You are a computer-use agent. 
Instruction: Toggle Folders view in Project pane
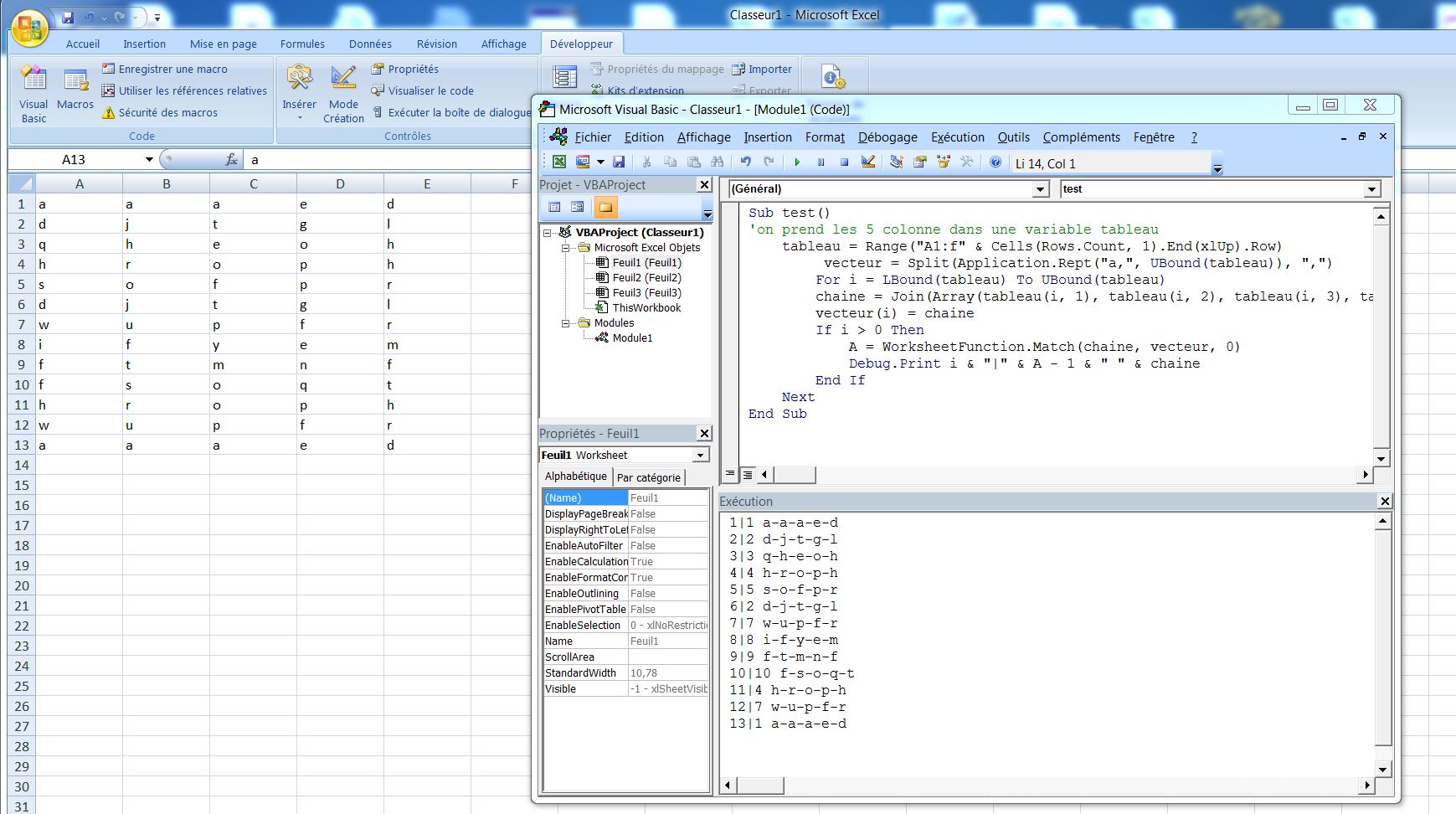605,207
